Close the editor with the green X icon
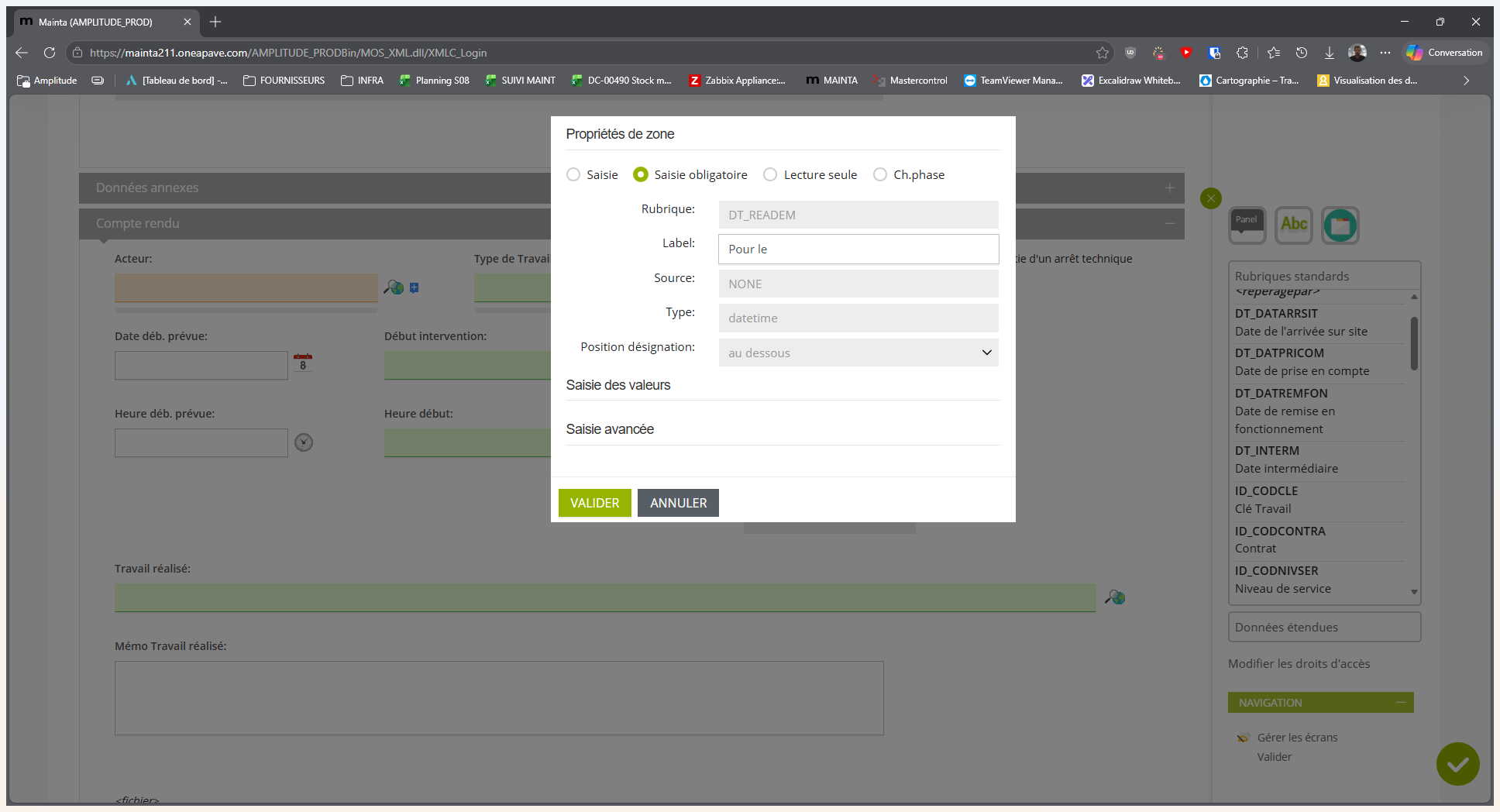 1210,198
